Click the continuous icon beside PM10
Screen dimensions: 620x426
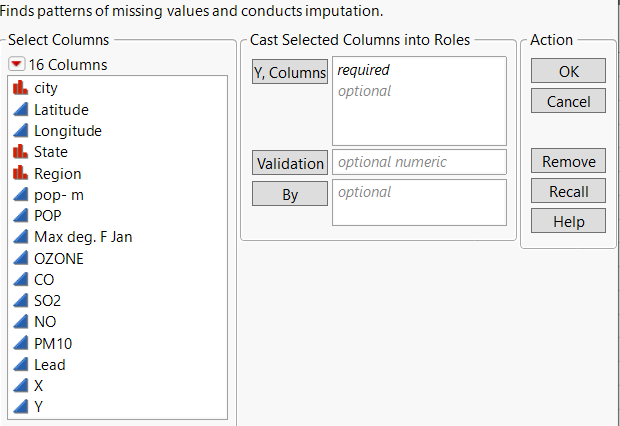(20, 343)
